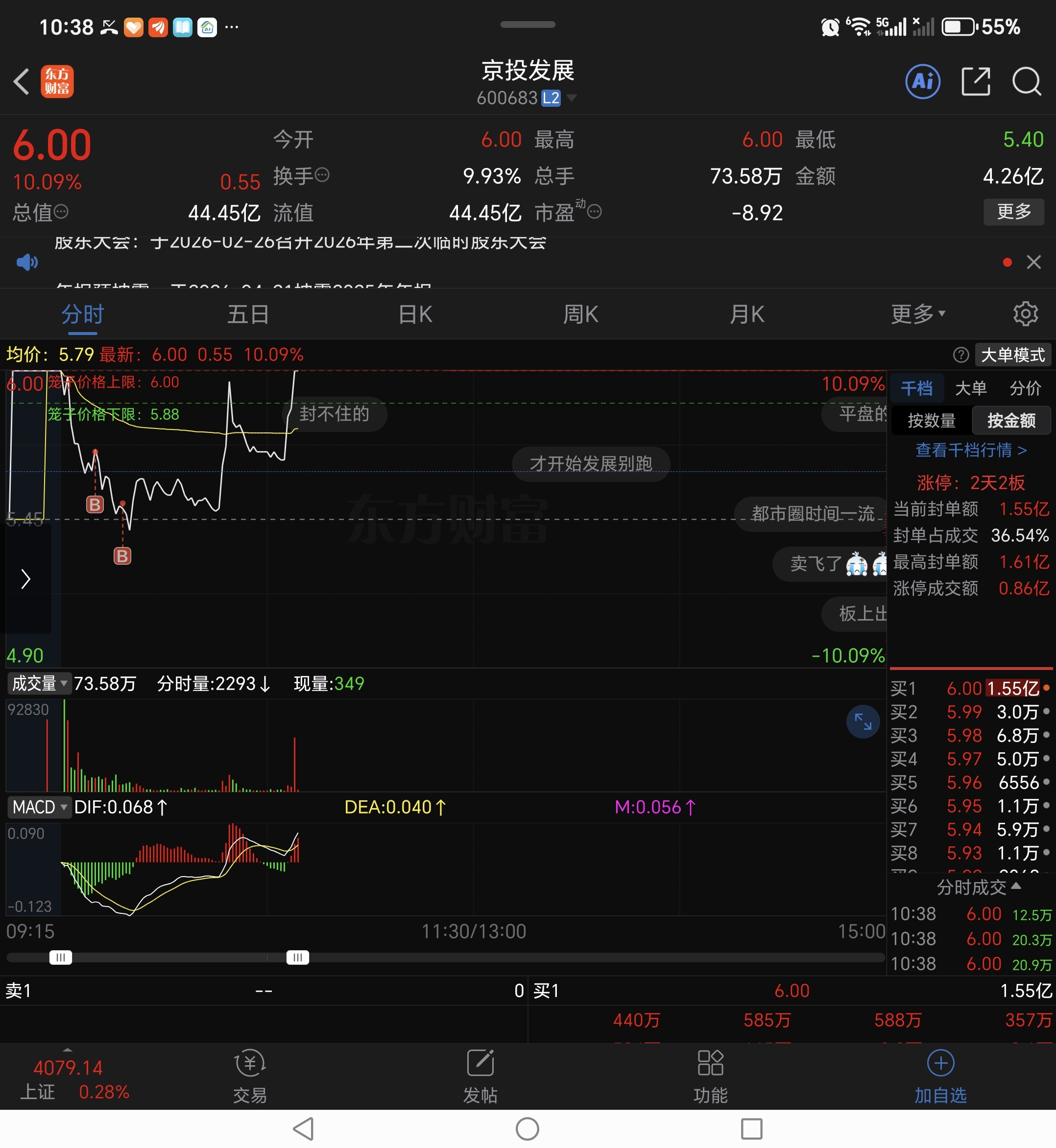Open chart settings gear icon
The width and height of the screenshot is (1056, 1148).
coord(1025,314)
